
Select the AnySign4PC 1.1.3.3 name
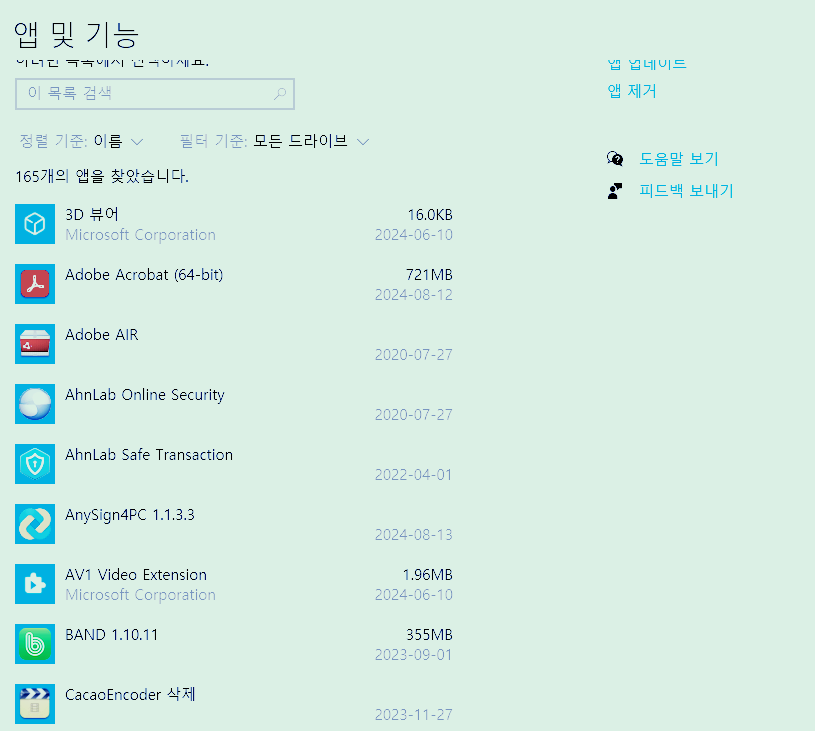tap(130, 515)
